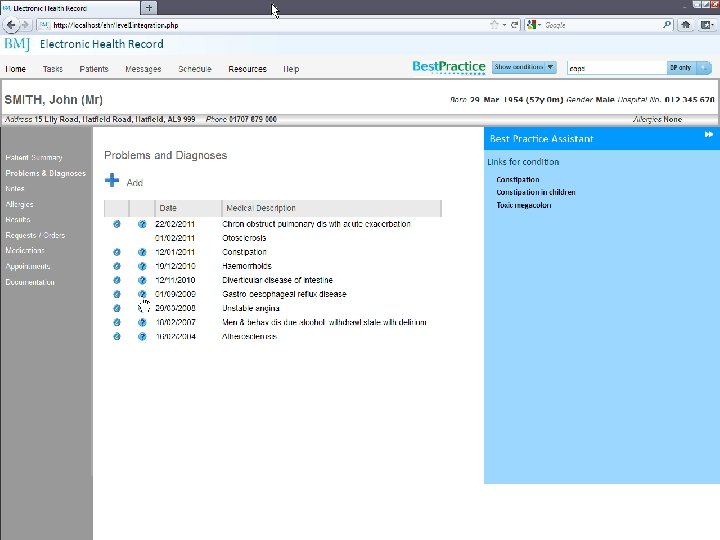
Task: Open the Google search engine dropdown
Action: point(534,25)
